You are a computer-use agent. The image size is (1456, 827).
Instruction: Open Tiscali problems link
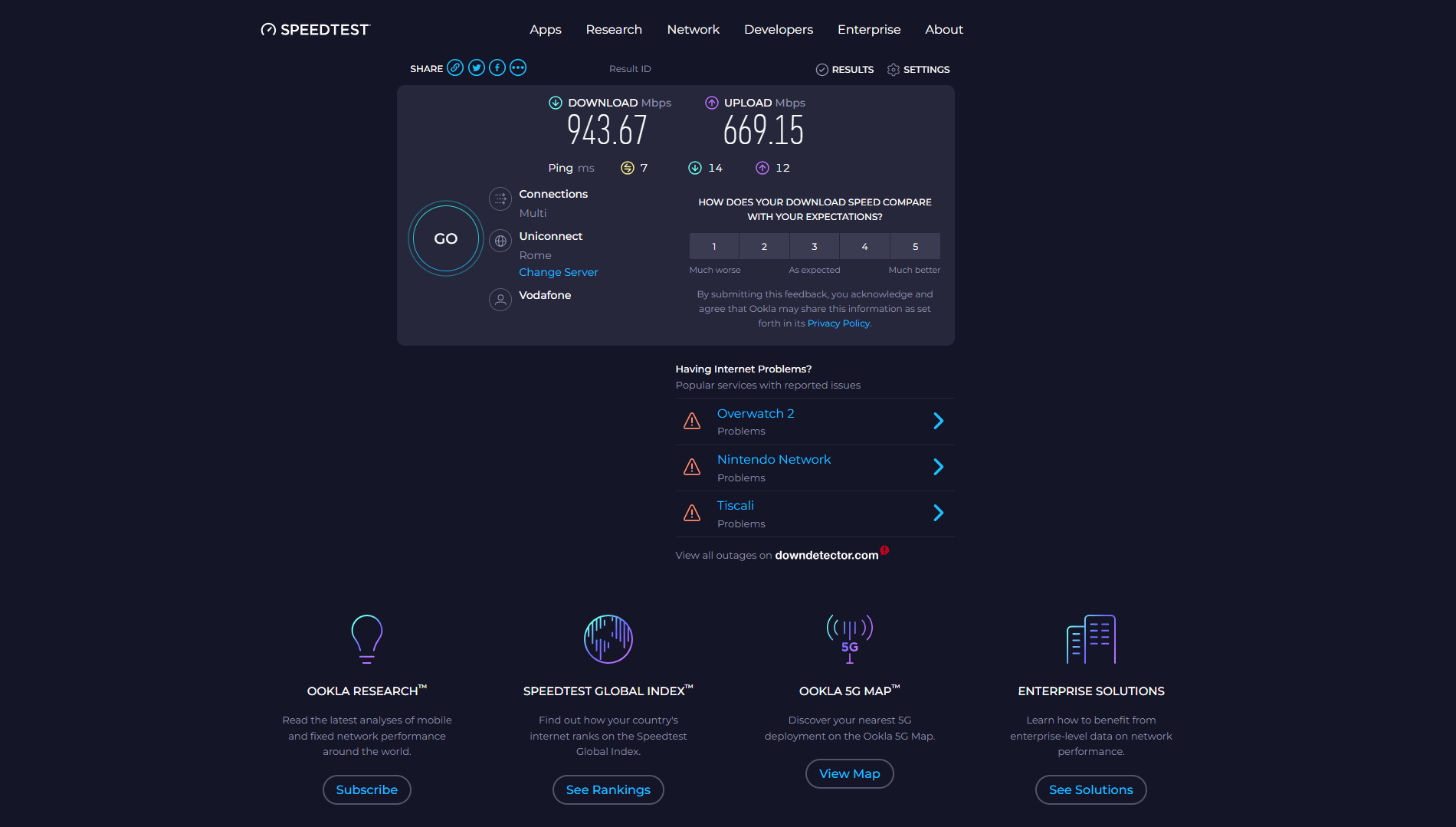(x=736, y=505)
